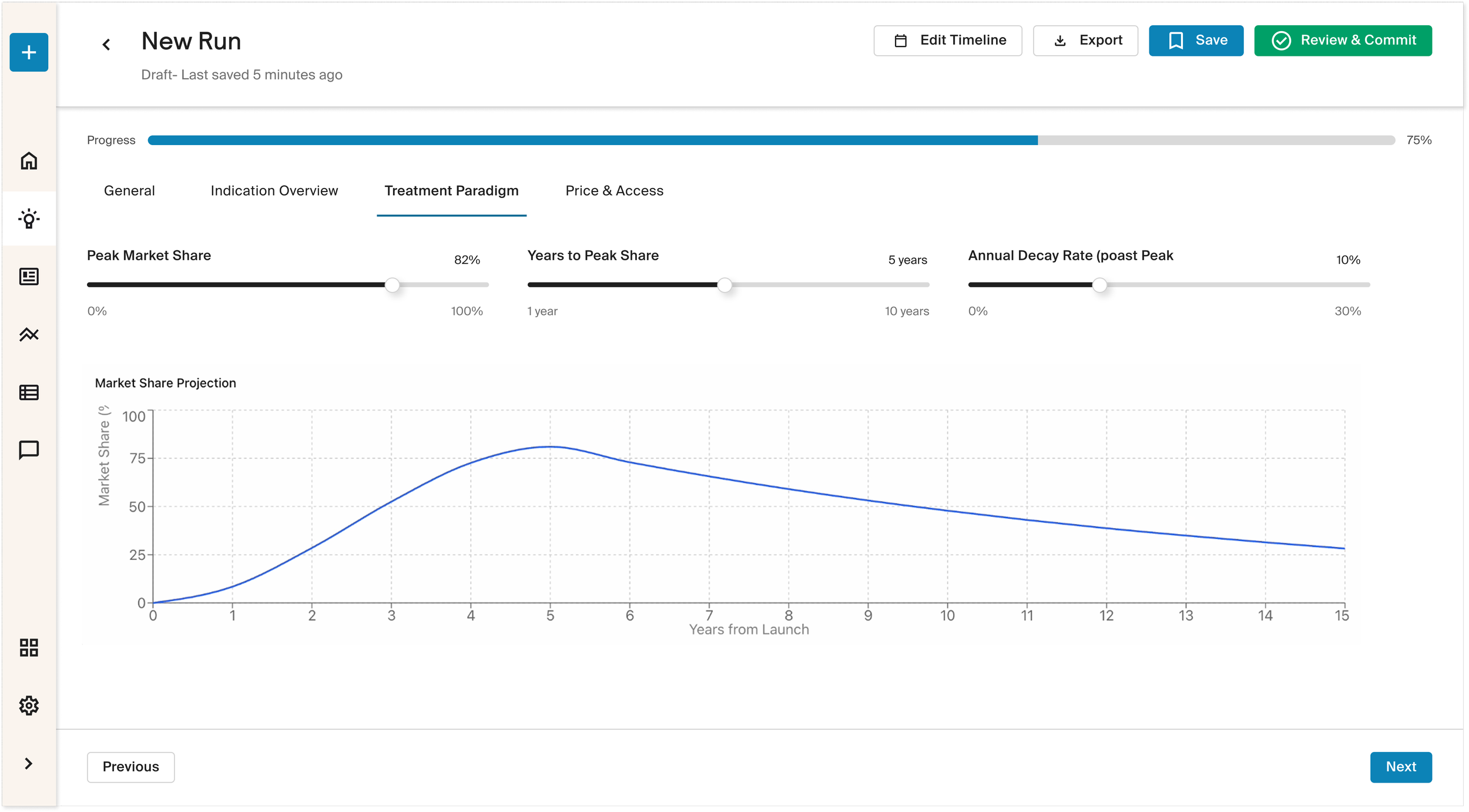Go back using the arrow beside New Run

coord(106,45)
